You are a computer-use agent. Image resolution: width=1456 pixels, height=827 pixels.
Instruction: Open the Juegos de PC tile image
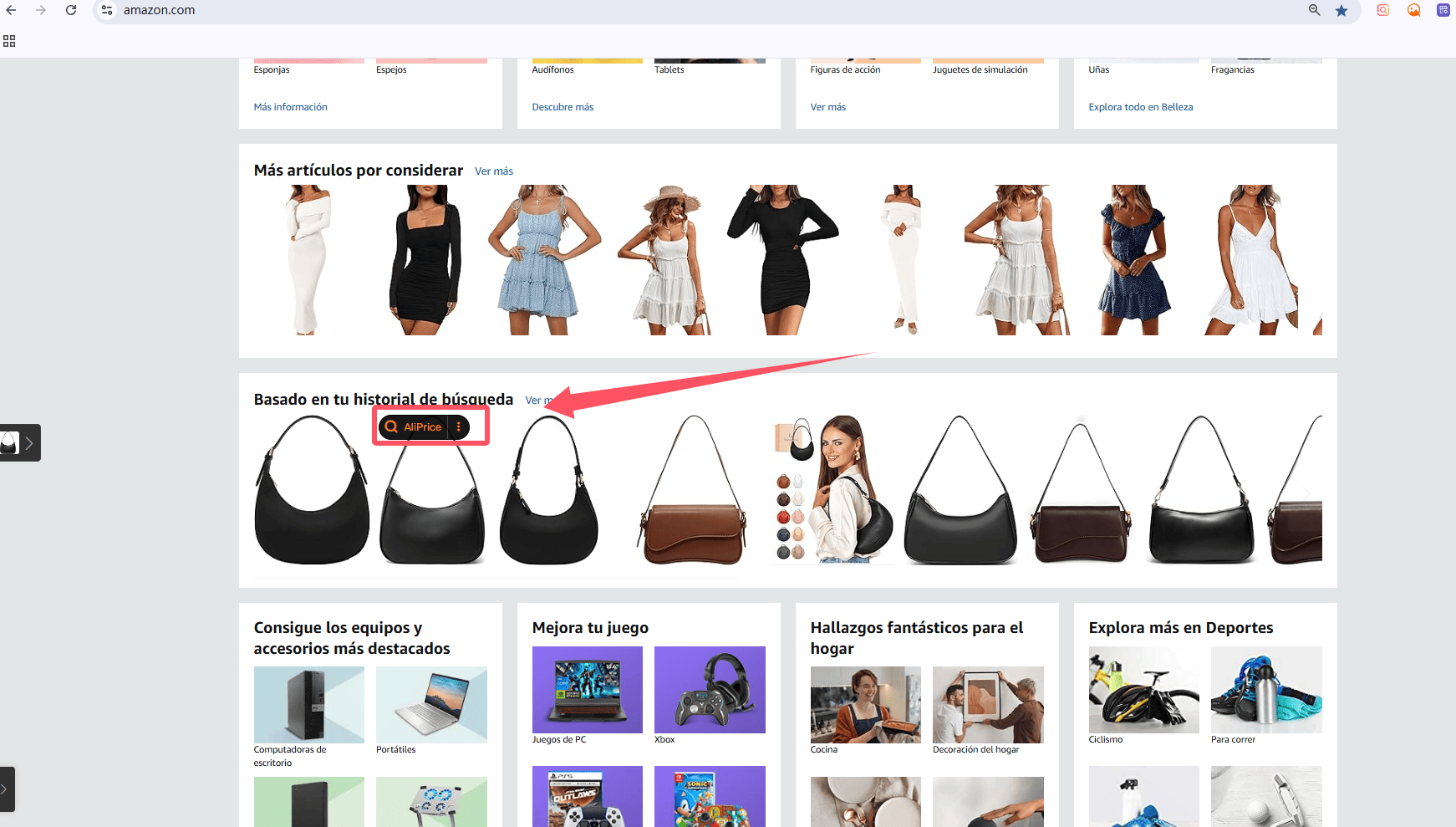(x=588, y=690)
